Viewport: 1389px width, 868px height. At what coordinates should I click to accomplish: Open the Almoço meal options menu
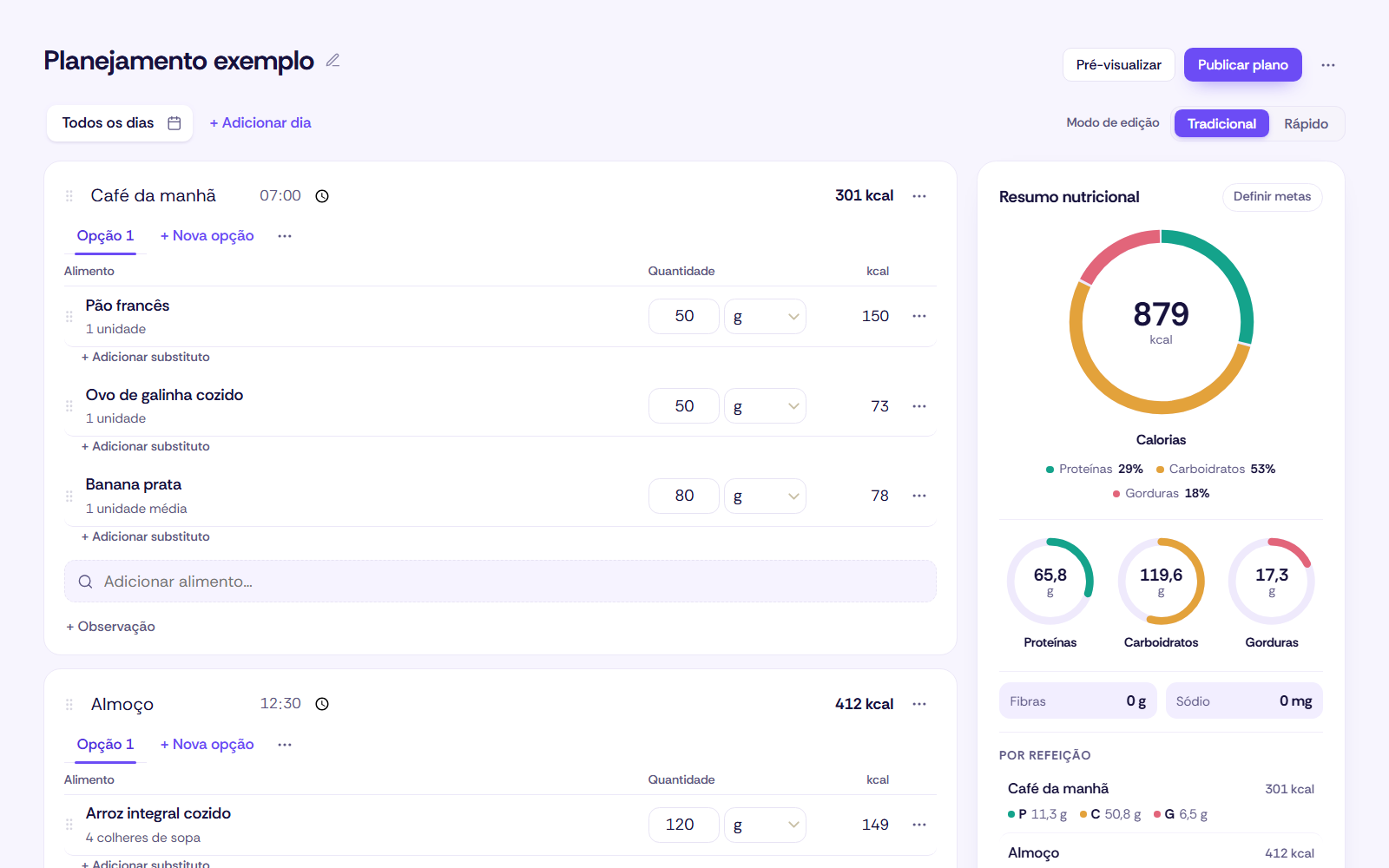(x=919, y=704)
